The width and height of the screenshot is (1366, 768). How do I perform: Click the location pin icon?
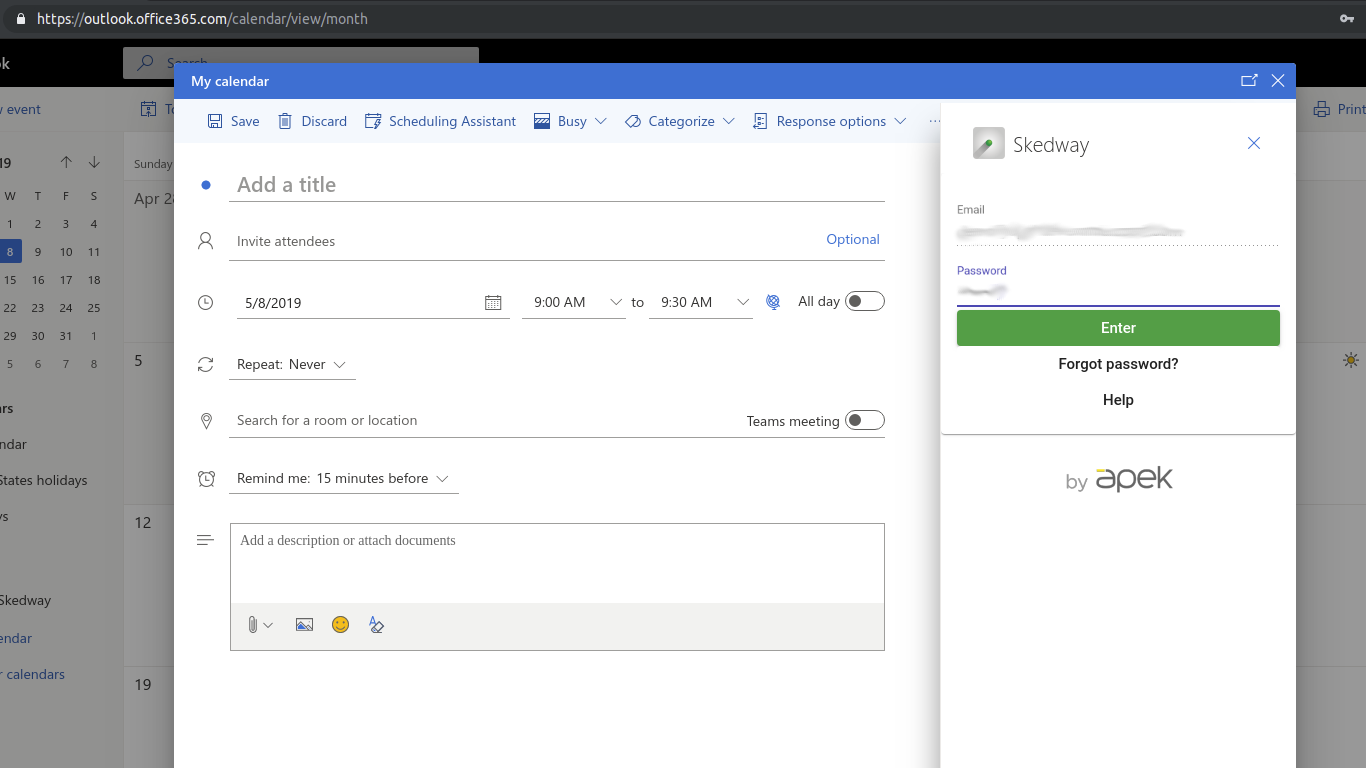206,421
